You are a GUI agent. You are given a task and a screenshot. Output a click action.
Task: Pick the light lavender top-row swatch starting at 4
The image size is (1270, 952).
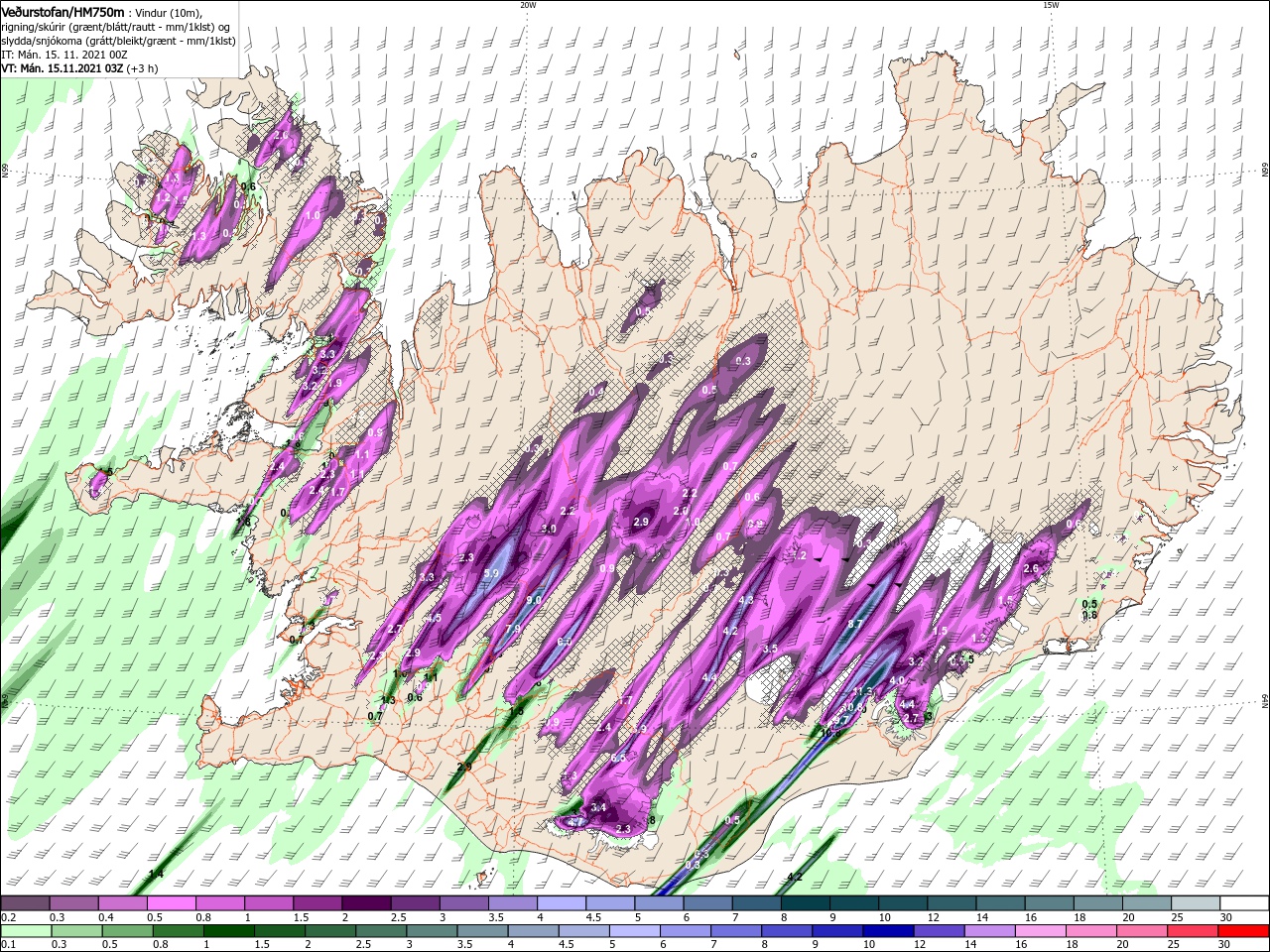[x=562, y=903]
